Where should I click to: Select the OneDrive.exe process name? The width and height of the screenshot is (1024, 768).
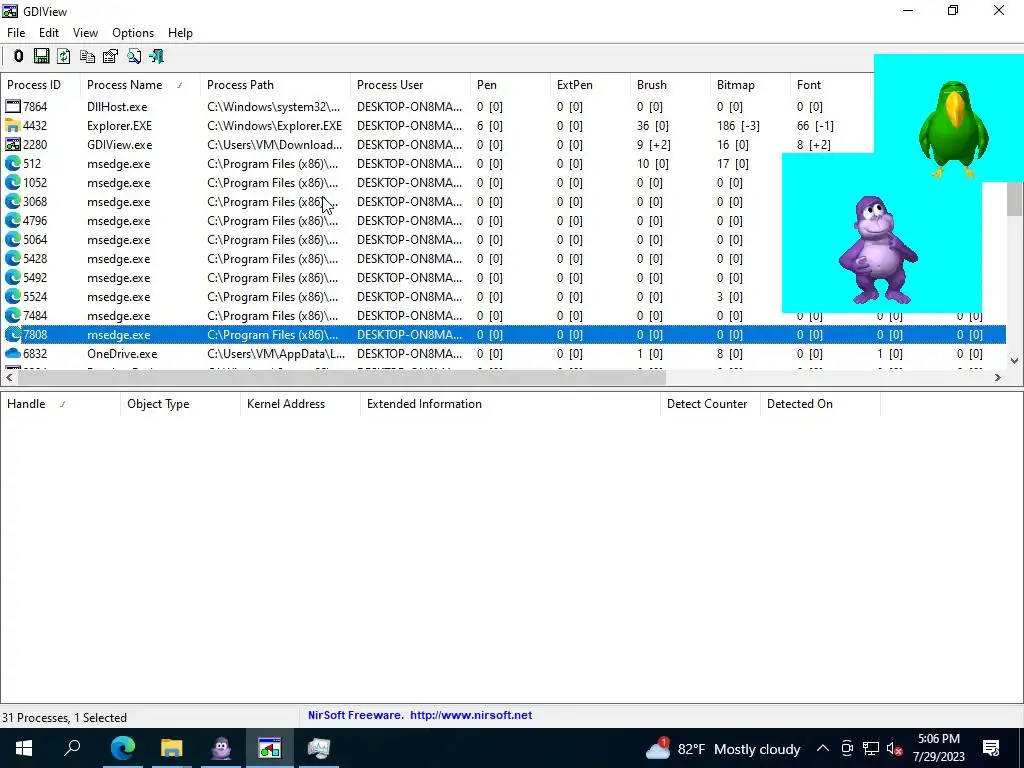(122, 353)
